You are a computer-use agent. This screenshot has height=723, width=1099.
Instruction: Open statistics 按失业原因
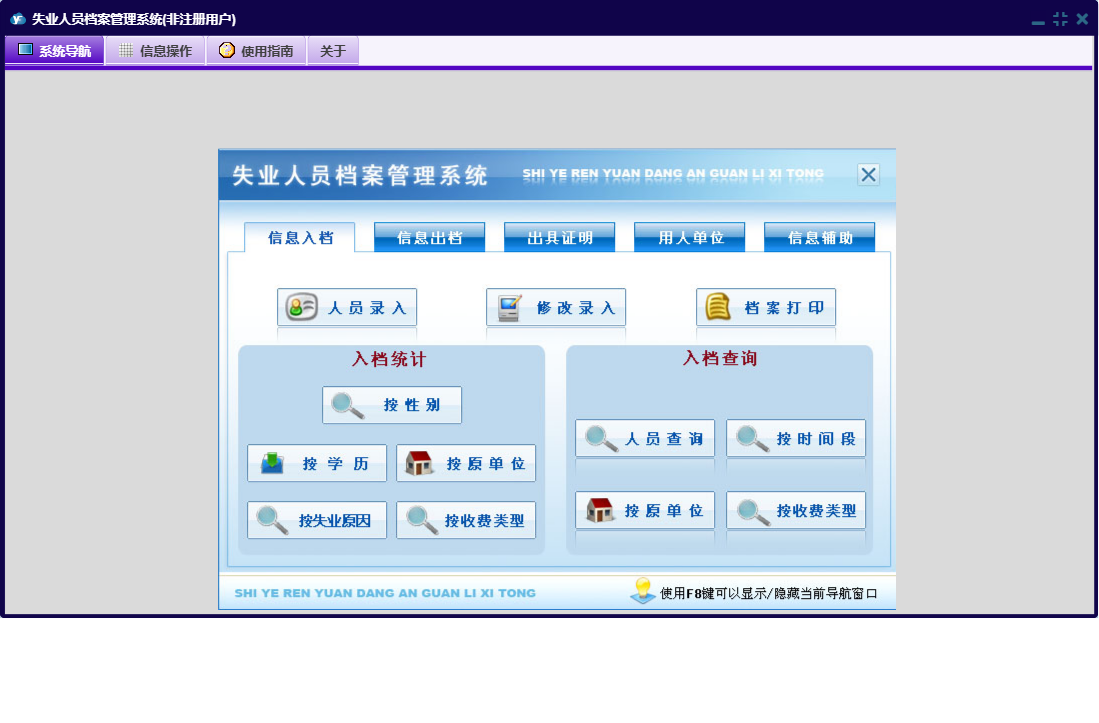click(x=317, y=520)
